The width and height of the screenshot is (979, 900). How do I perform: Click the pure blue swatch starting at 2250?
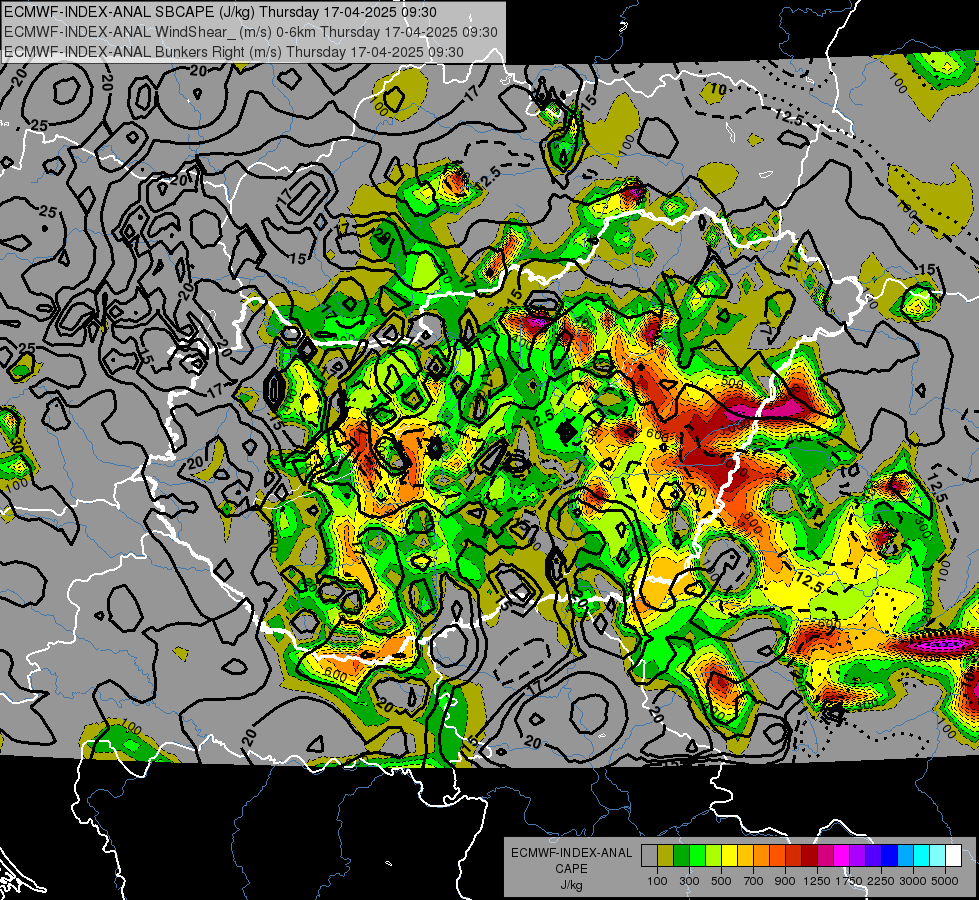890,855
